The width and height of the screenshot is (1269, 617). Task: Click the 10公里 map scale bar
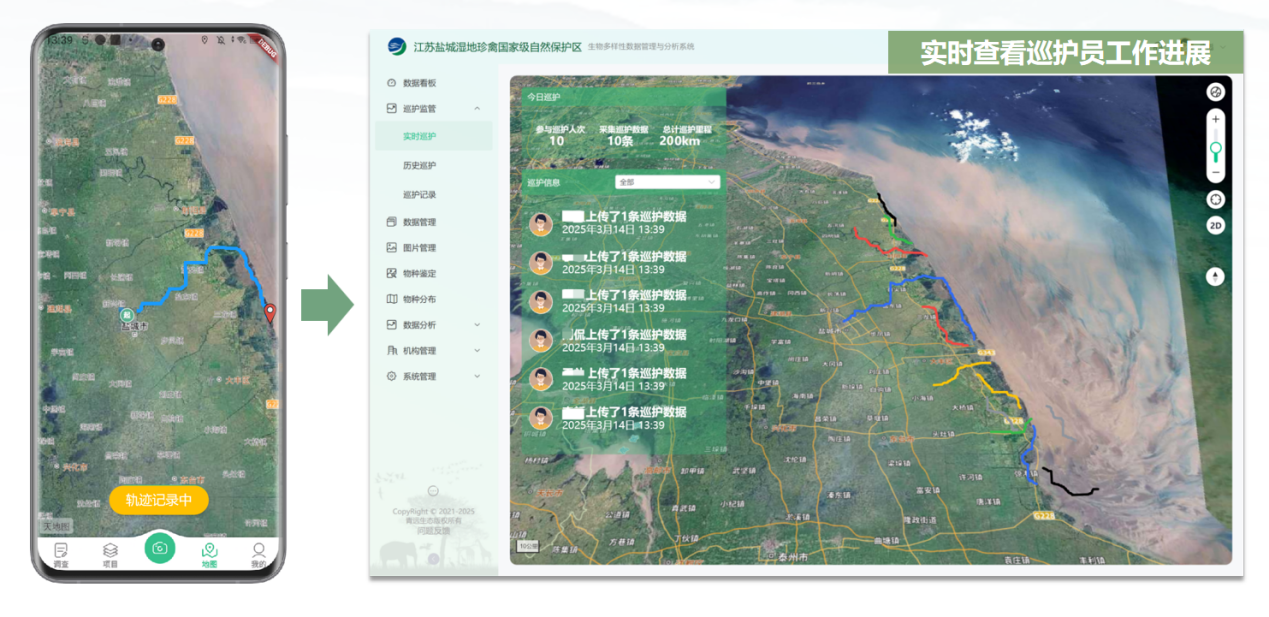click(528, 546)
